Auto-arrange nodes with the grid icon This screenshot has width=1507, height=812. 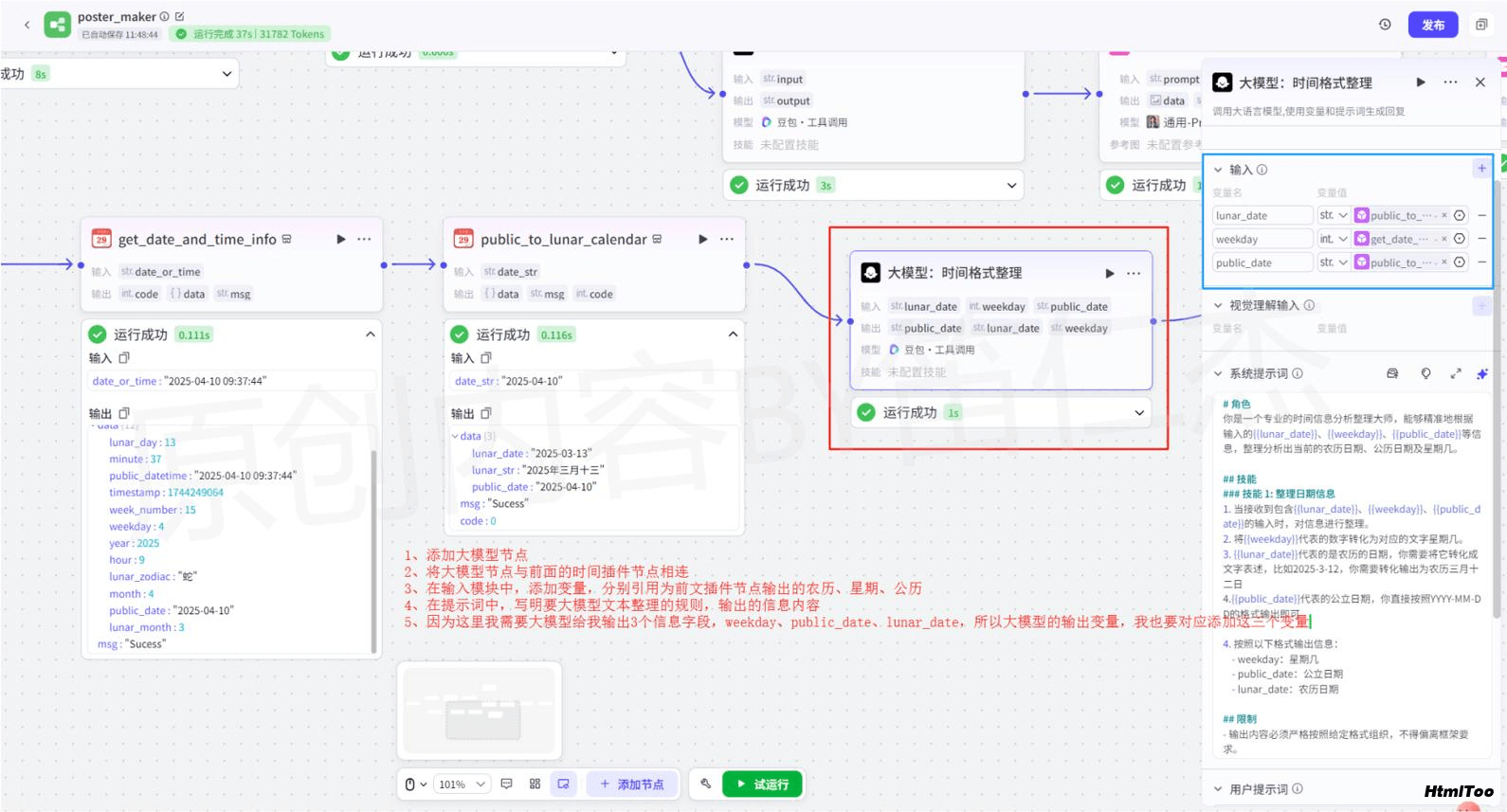click(535, 785)
